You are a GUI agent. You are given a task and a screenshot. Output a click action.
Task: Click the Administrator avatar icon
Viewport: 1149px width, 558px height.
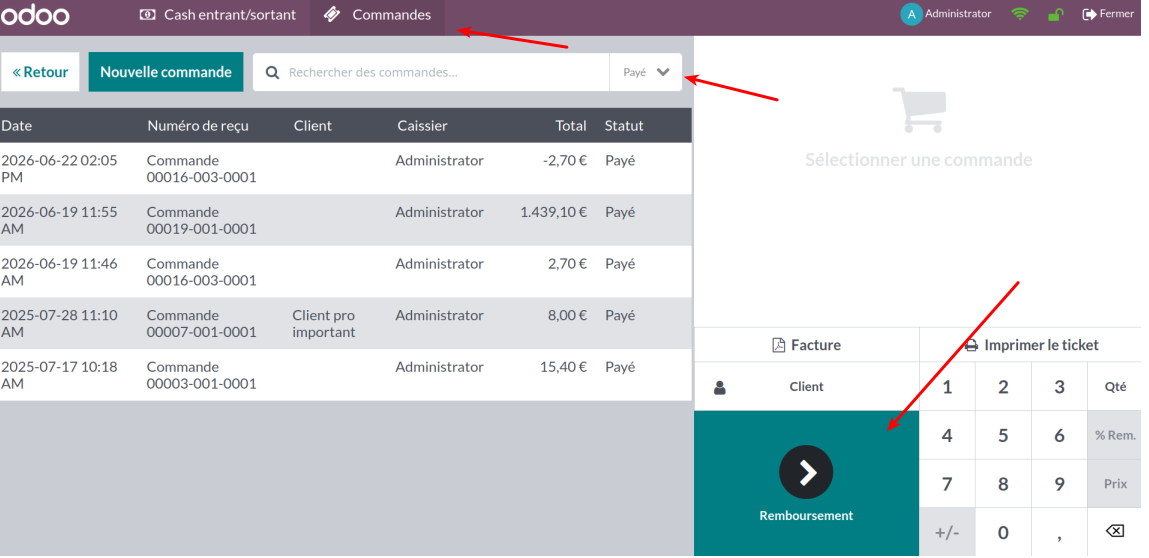tap(911, 15)
